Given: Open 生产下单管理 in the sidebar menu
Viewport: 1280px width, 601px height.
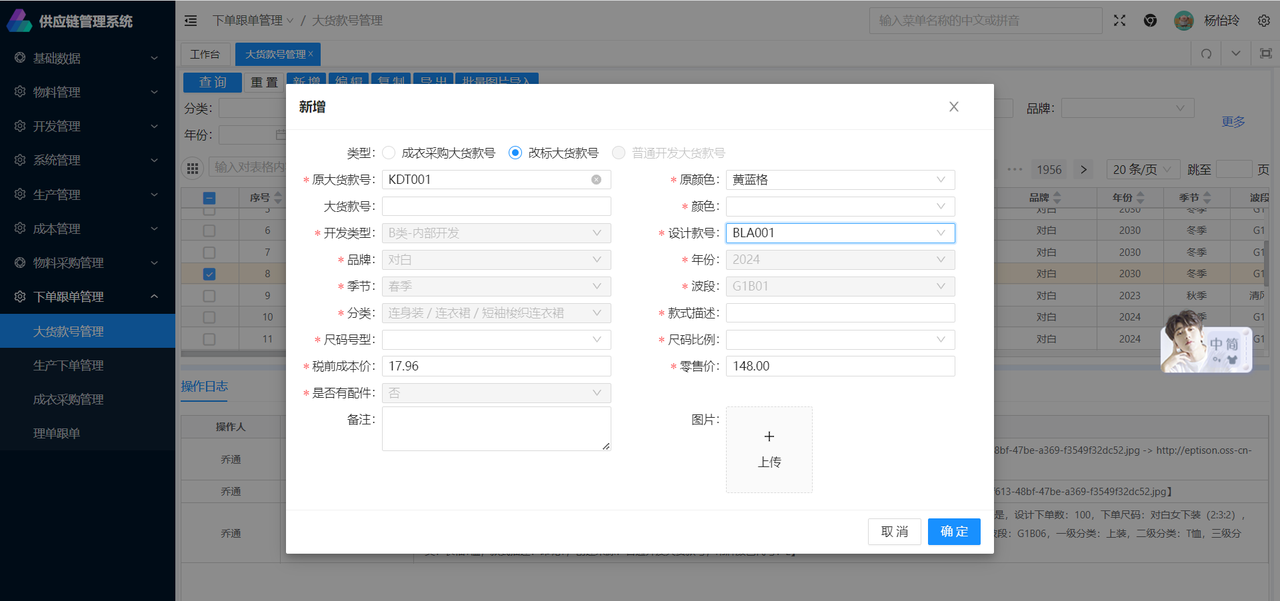Looking at the screenshot, I should (x=68, y=365).
